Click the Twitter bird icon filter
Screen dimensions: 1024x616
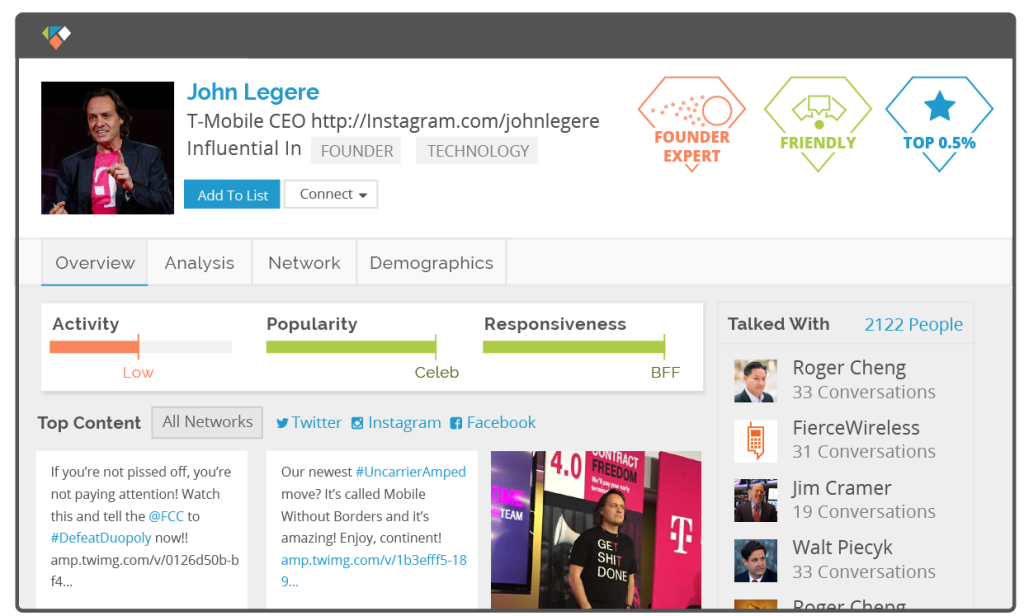click(282, 423)
